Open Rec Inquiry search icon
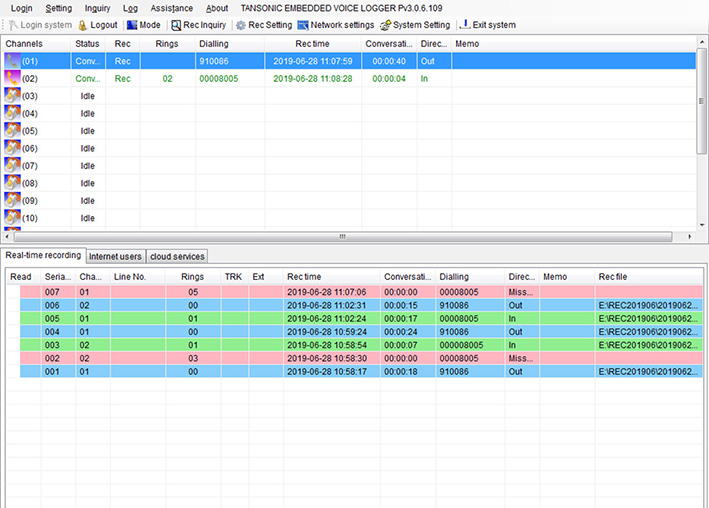709x508 pixels. 176,25
